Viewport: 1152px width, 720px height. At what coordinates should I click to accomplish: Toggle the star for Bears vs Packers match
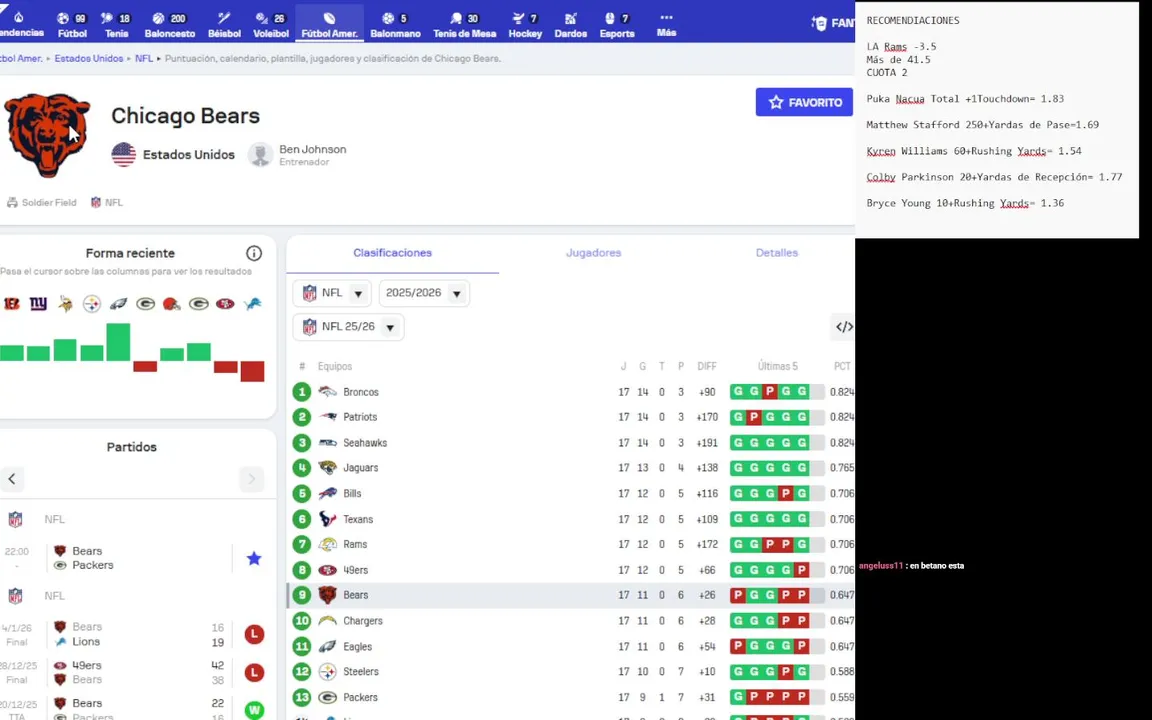254,558
